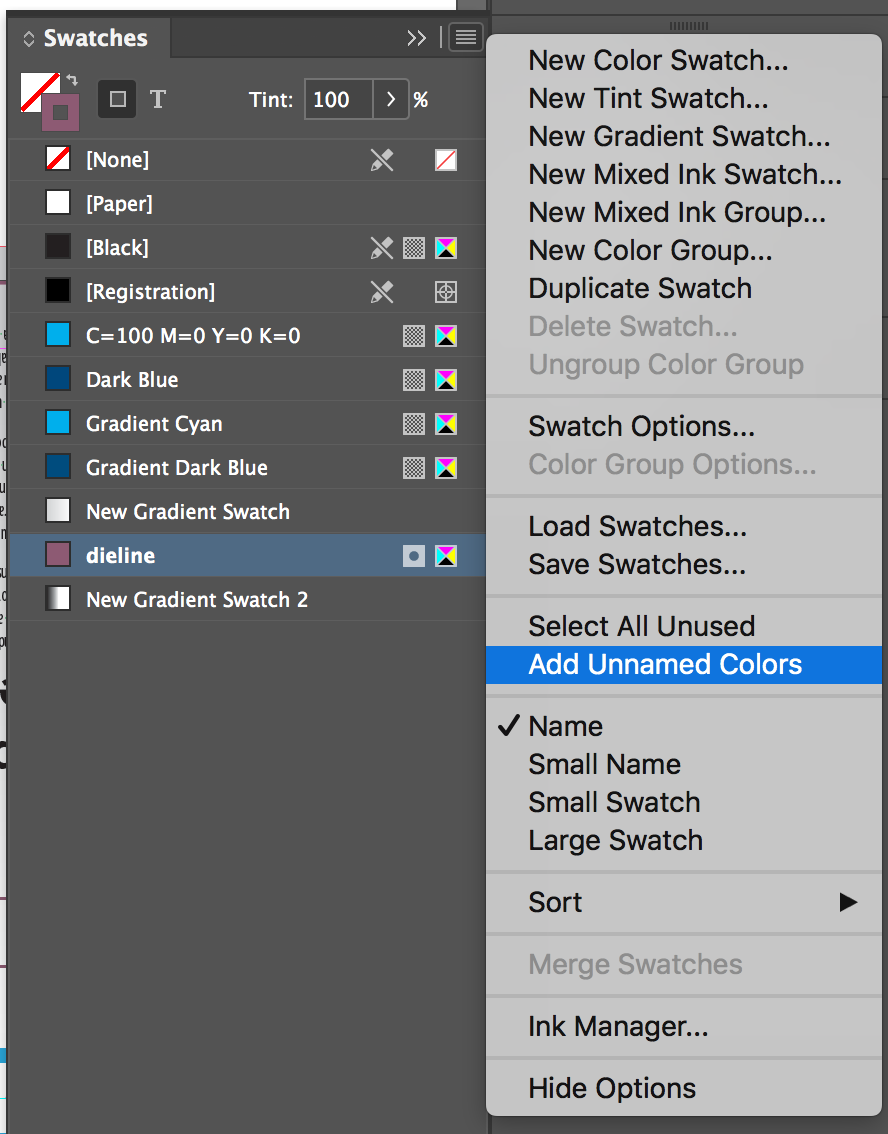Select the Small Name view option
The width and height of the screenshot is (888, 1134).
[604, 764]
